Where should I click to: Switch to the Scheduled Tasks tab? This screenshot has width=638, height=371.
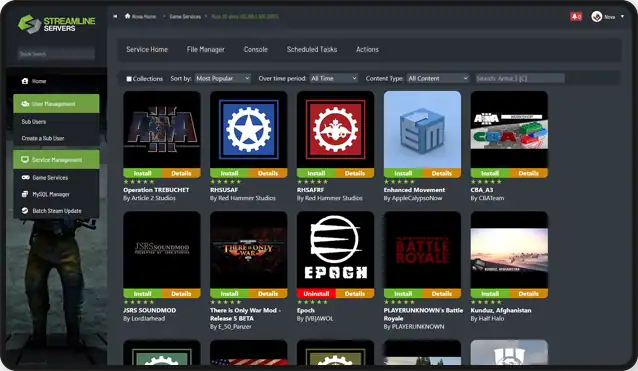coord(312,49)
